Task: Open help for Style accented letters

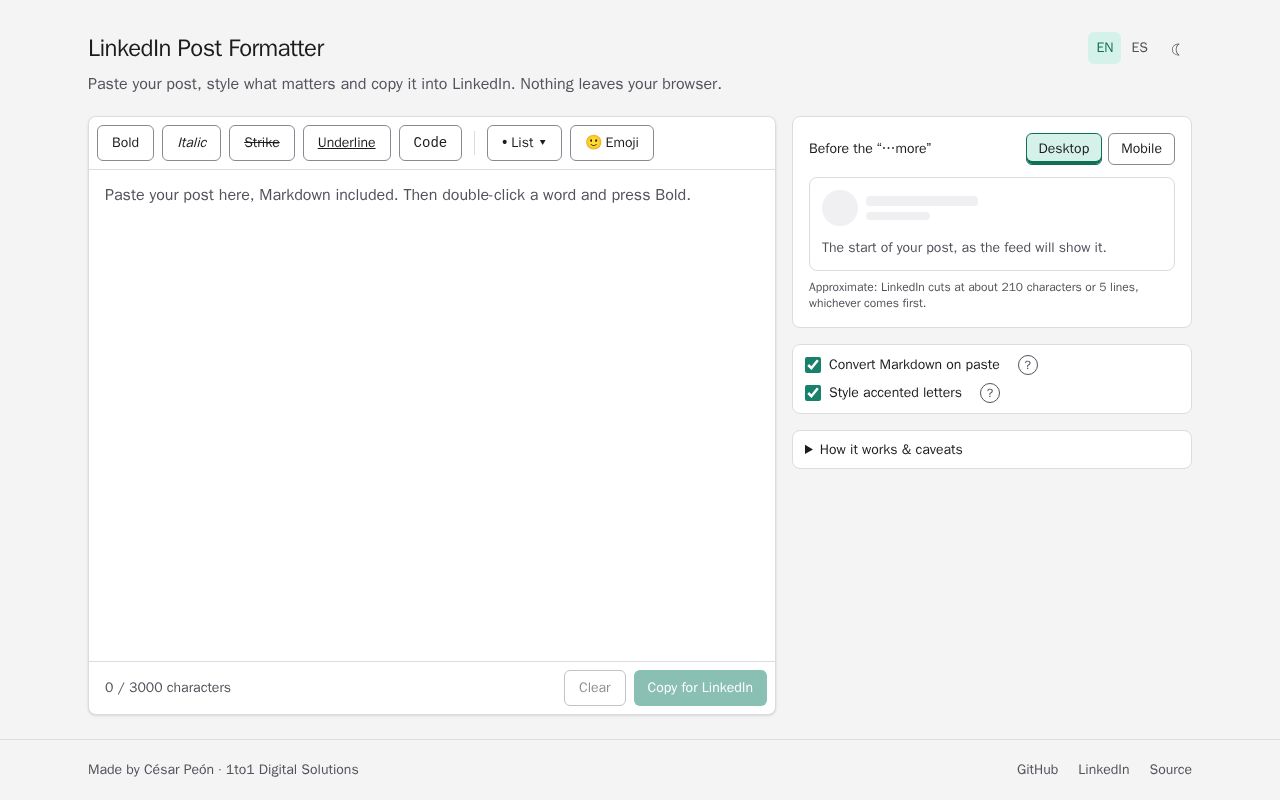Action: [x=990, y=393]
